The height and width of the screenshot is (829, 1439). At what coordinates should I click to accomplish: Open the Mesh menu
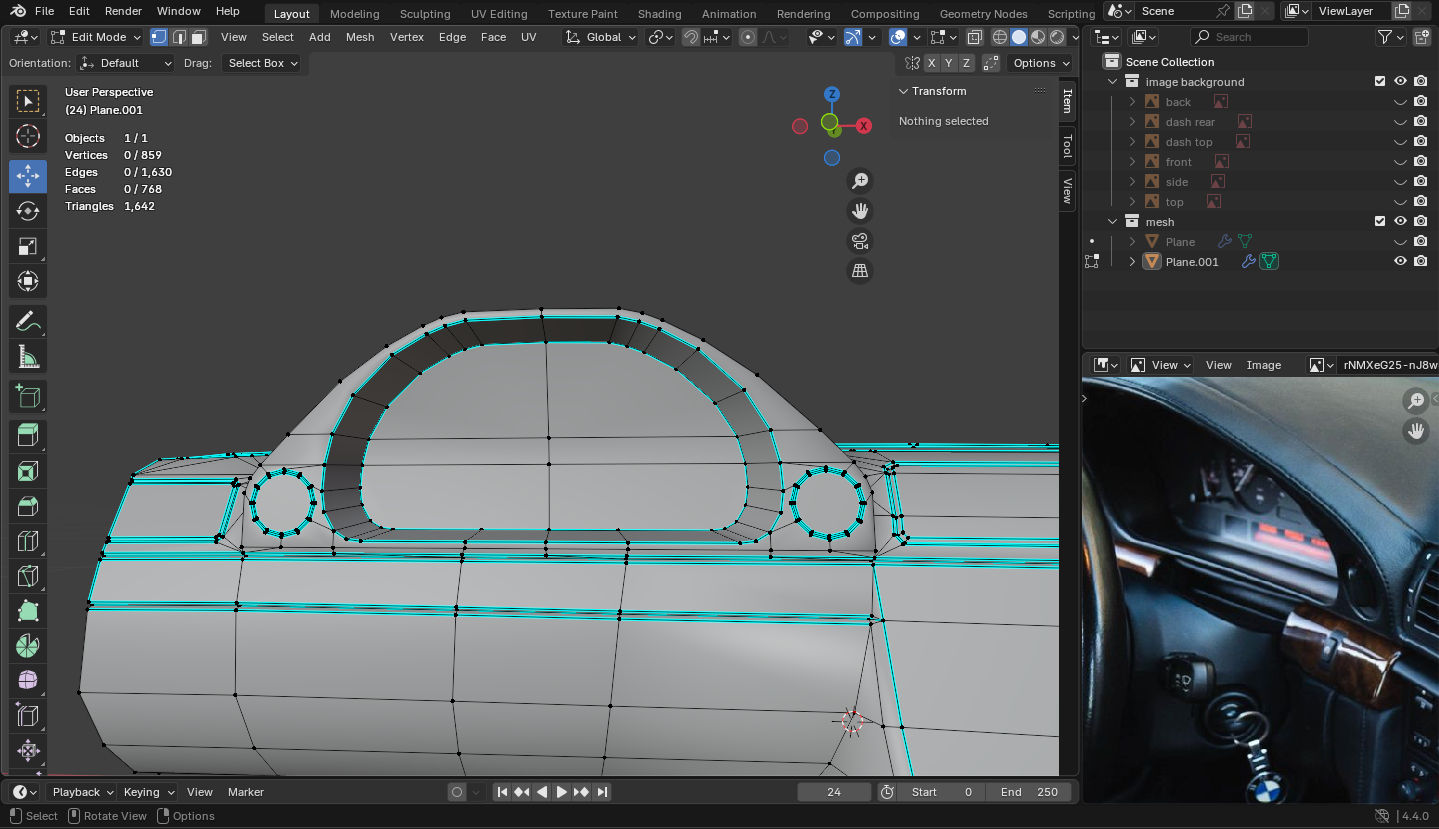360,37
